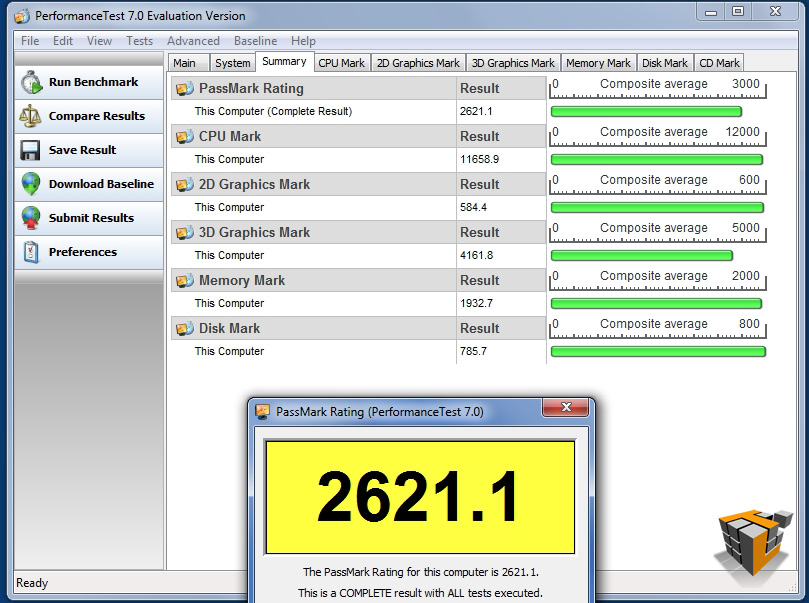Click the CPU Mark green result bar
Screen dimensions: 809x603
[657, 159]
